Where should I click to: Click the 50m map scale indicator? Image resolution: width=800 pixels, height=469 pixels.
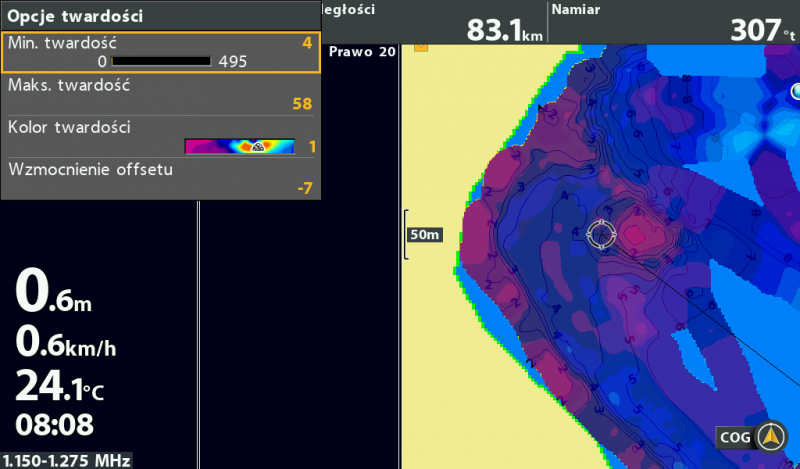click(423, 235)
